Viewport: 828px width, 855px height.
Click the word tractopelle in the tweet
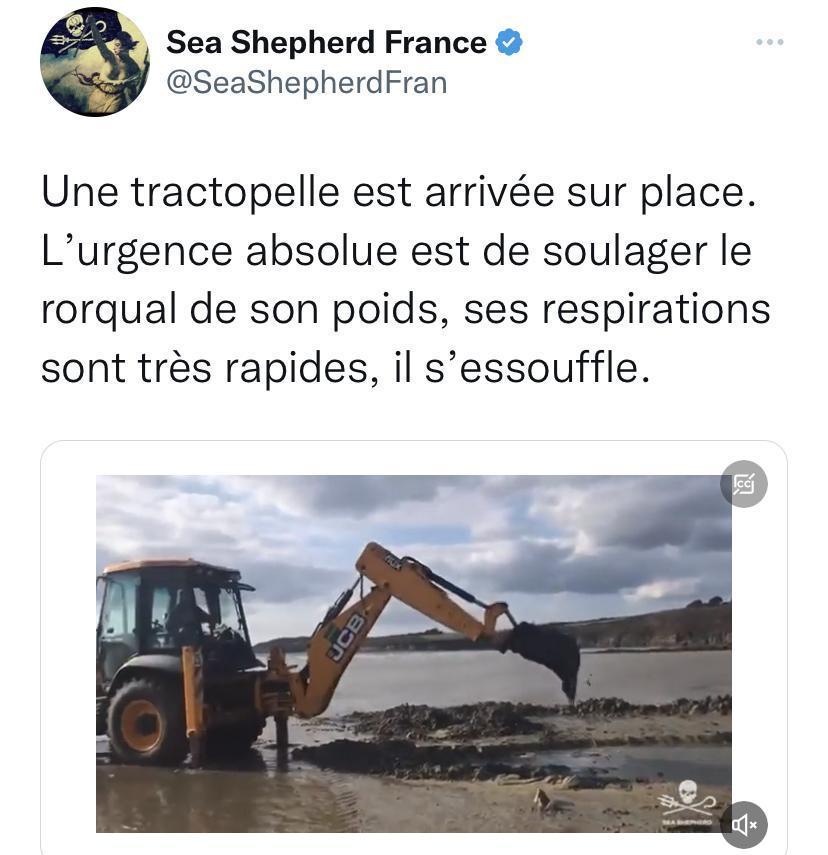[x=235, y=193]
